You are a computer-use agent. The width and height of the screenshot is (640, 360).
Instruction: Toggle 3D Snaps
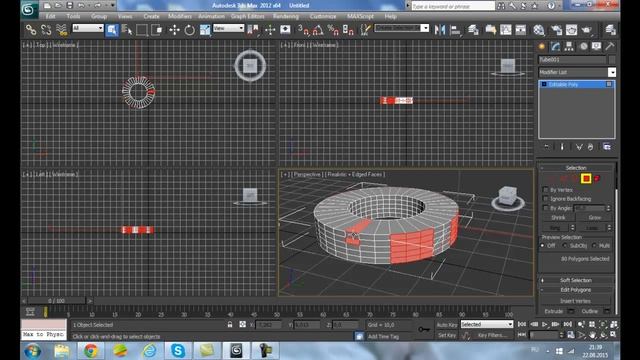[303, 30]
